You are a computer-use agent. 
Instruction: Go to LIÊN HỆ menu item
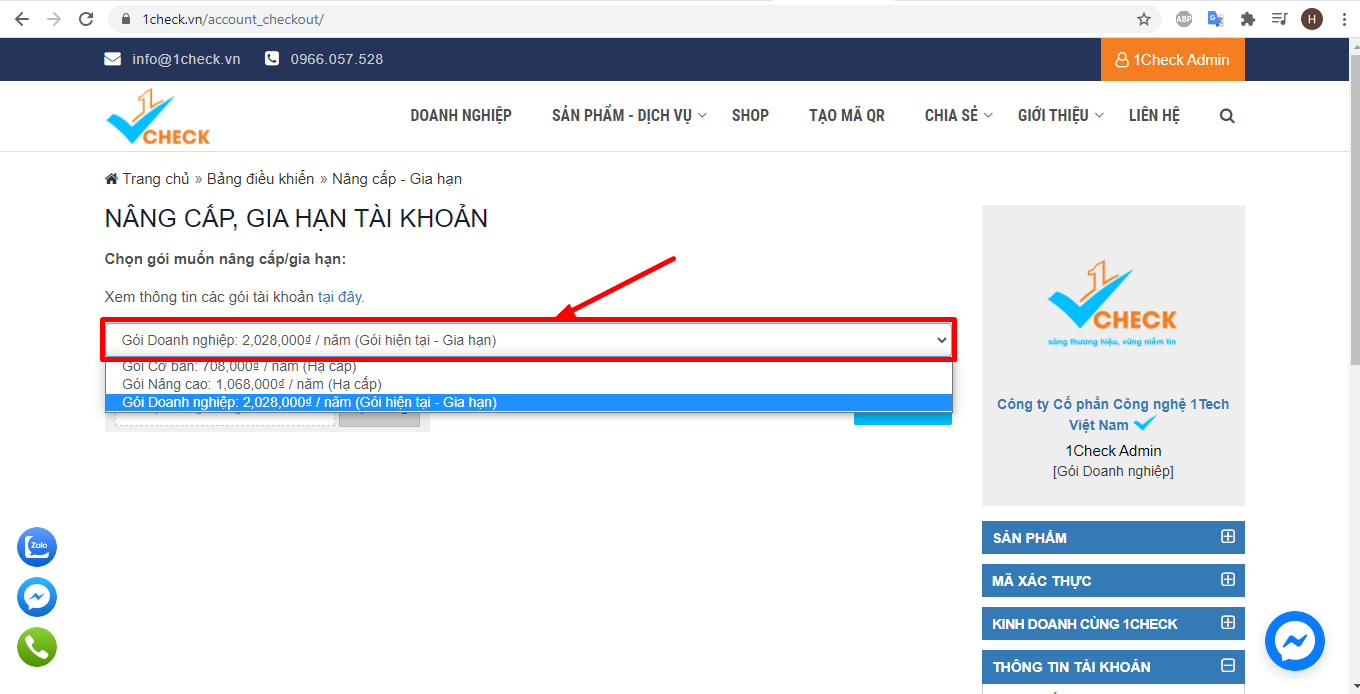click(1154, 116)
